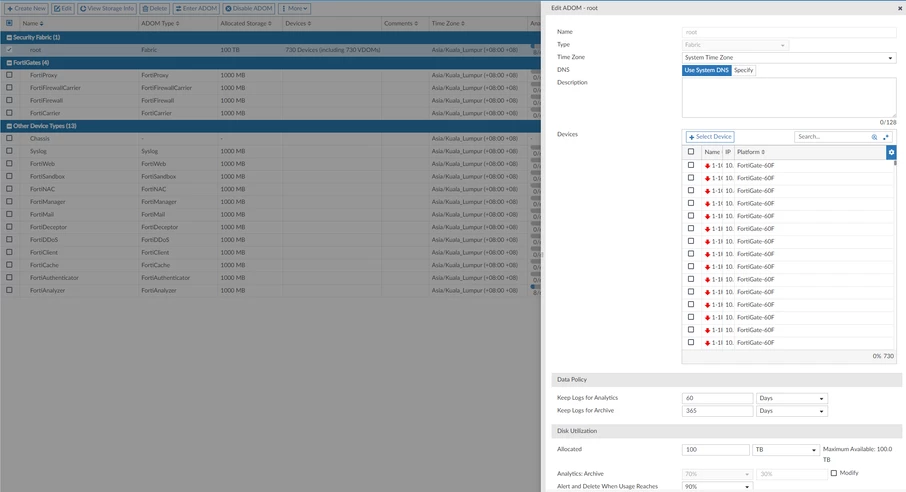Click the Description text area
Viewport: 906px width, 492px height.
coord(789,98)
